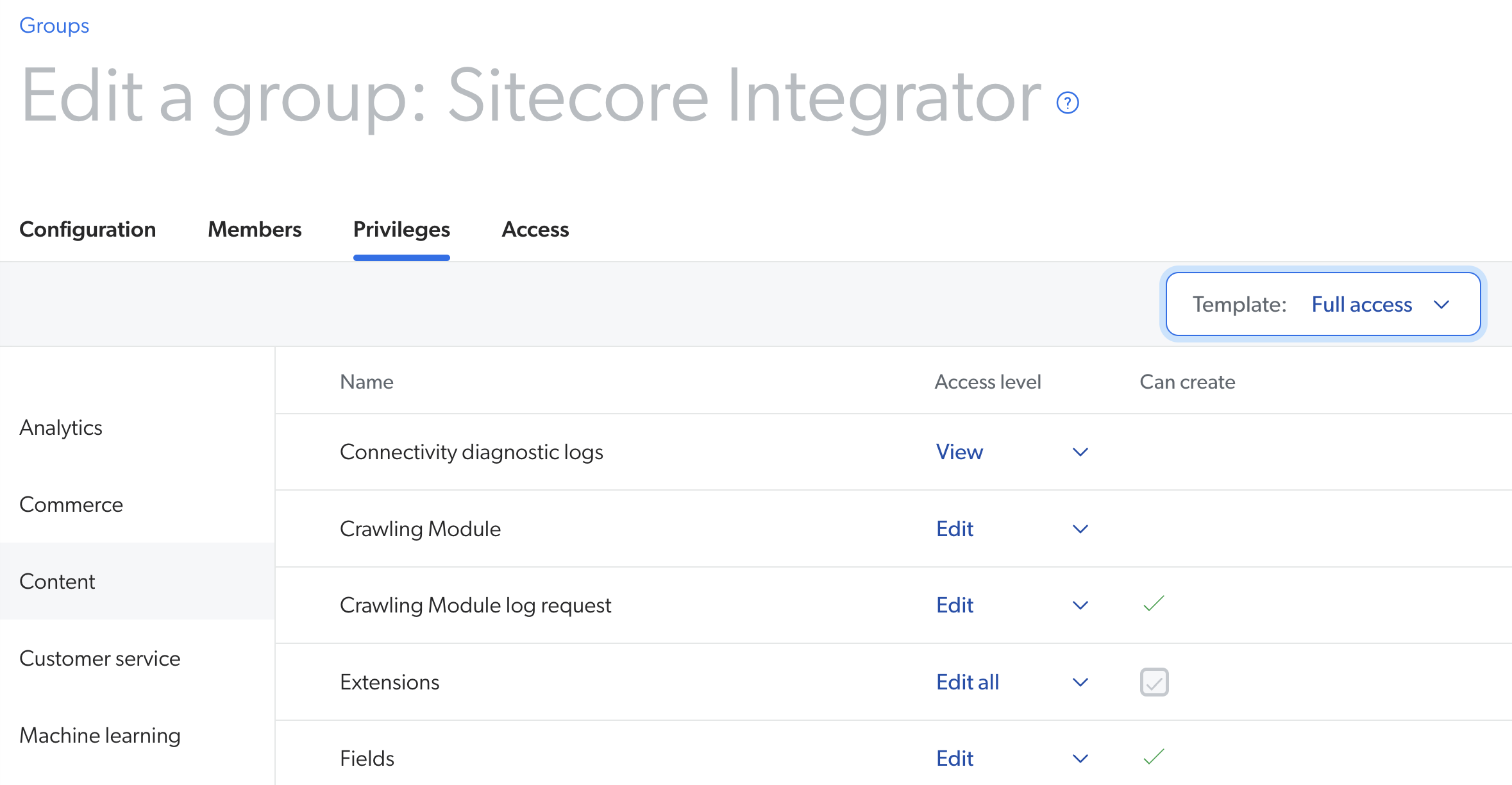Click the Can create checkmark for Fields
The width and height of the screenshot is (1512, 785).
pos(1153,757)
